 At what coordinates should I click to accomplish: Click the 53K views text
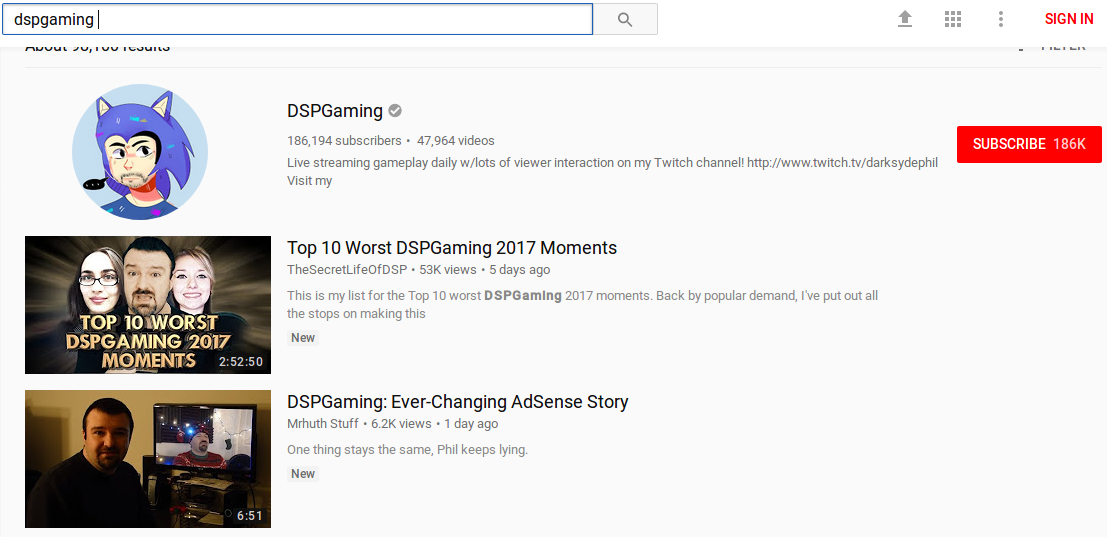(x=448, y=270)
